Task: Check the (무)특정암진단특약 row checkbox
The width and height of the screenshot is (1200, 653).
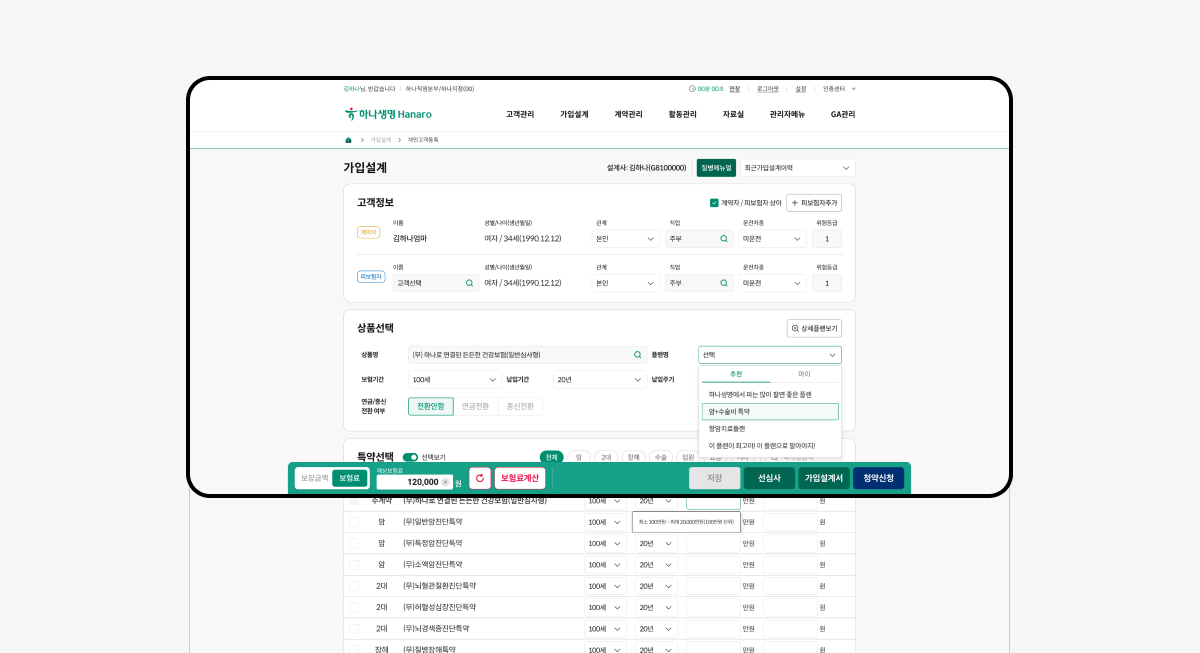Action: [353, 543]
